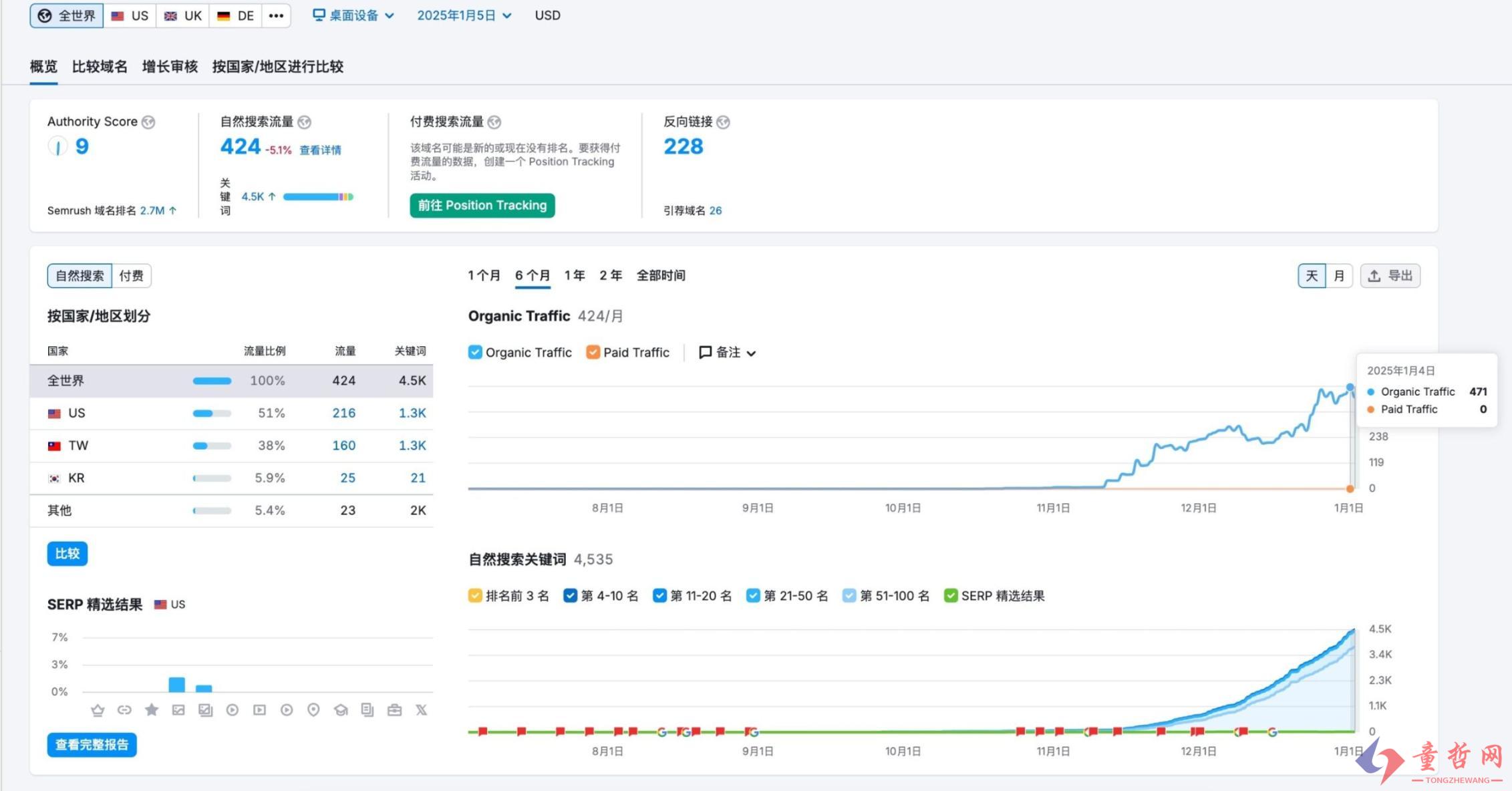Switch to the 比较域名 tab
This screenshot has height=791, width=1512.
click(100, 66)
